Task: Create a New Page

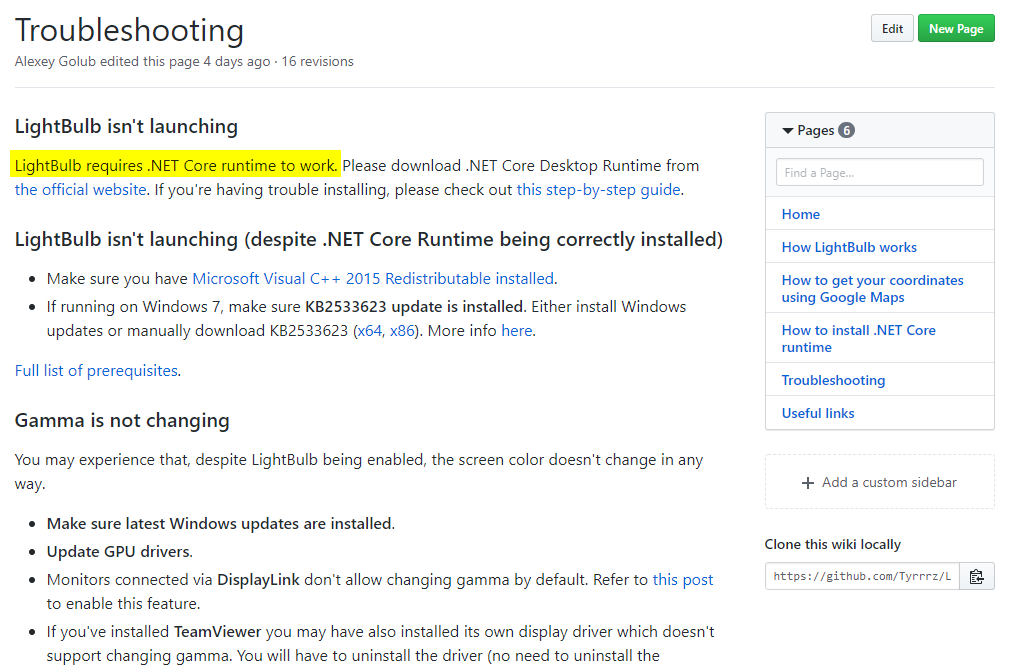Action: (x=956, y=28)
